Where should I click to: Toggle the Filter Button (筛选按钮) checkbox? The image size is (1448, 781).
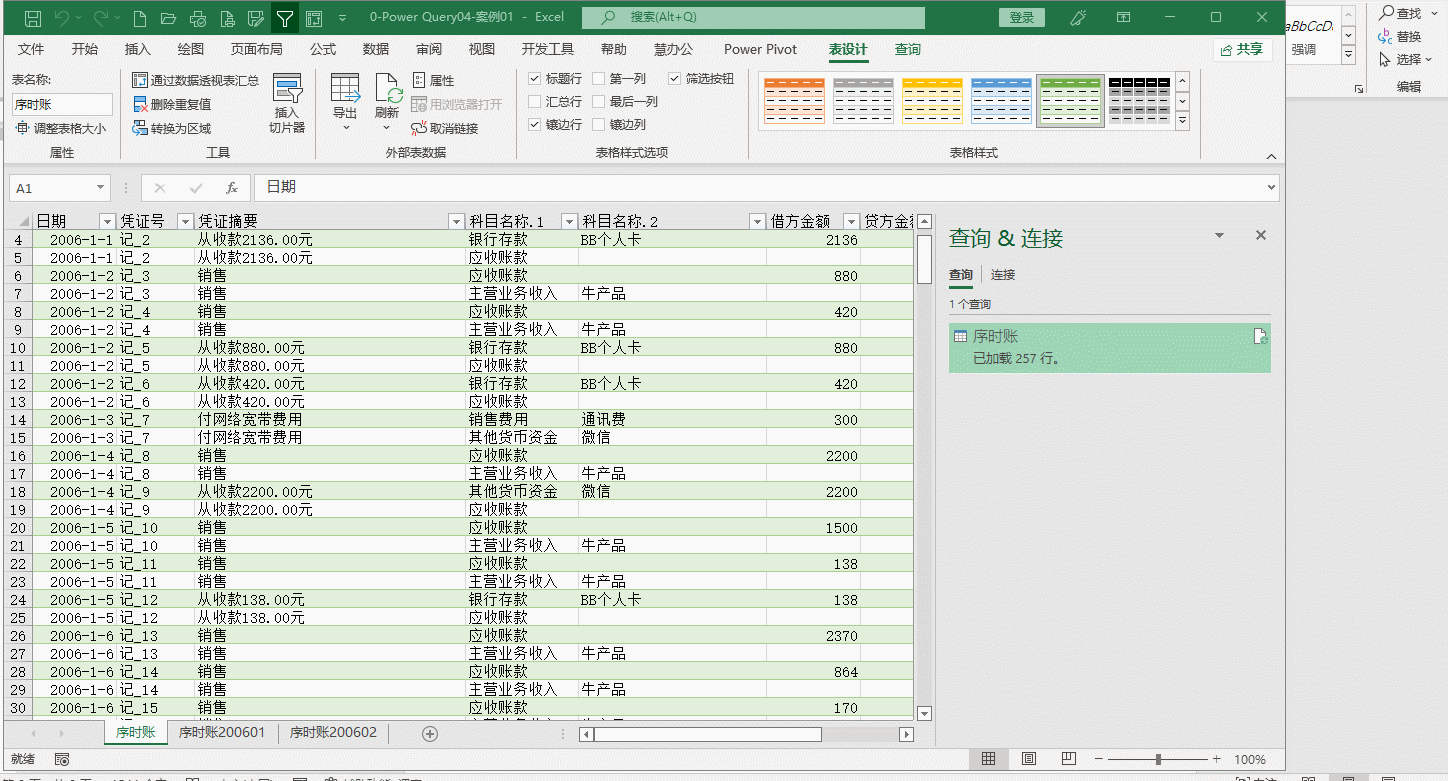[675, 78]
